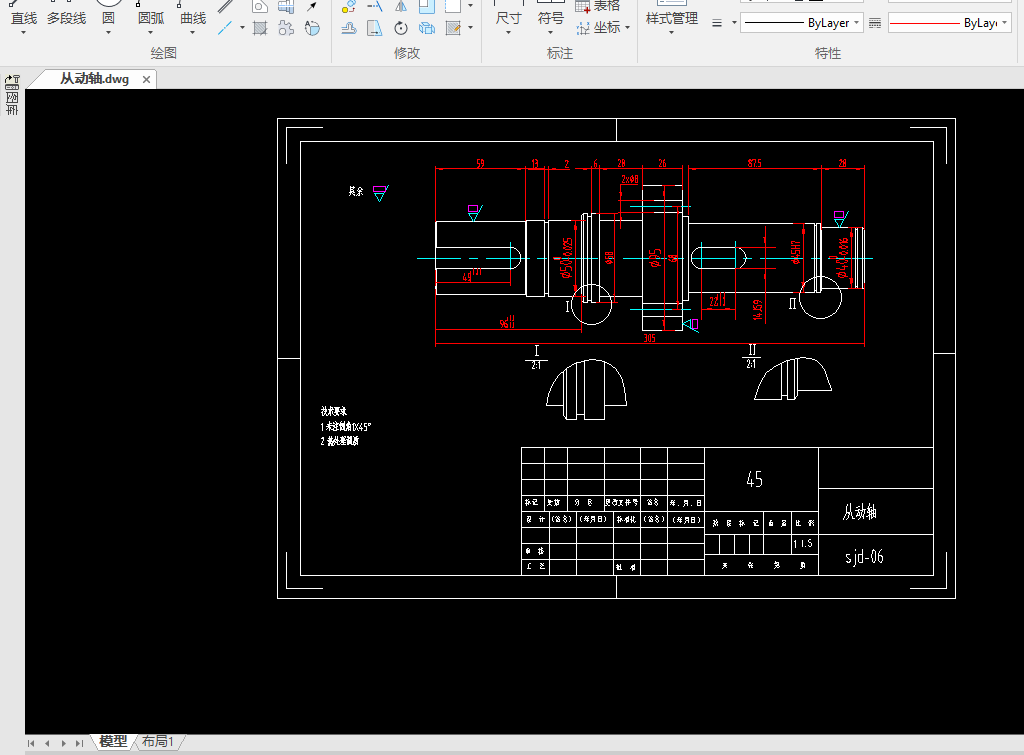Screen dimensions: 1024x755
Task: Click the stretch tool in 修改 panel
Action: 374,28
